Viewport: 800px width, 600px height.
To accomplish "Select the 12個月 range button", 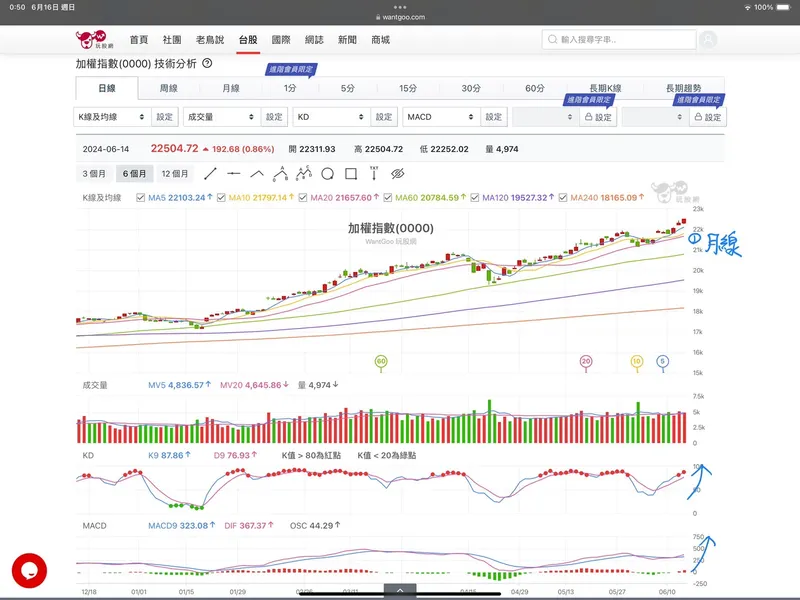I will 175,174.
